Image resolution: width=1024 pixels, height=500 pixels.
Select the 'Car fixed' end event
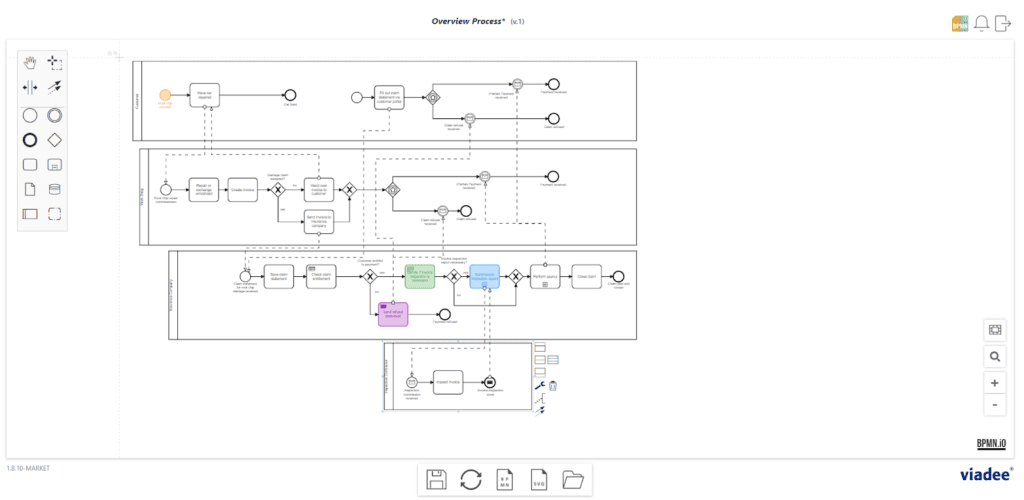click(291, 95)
